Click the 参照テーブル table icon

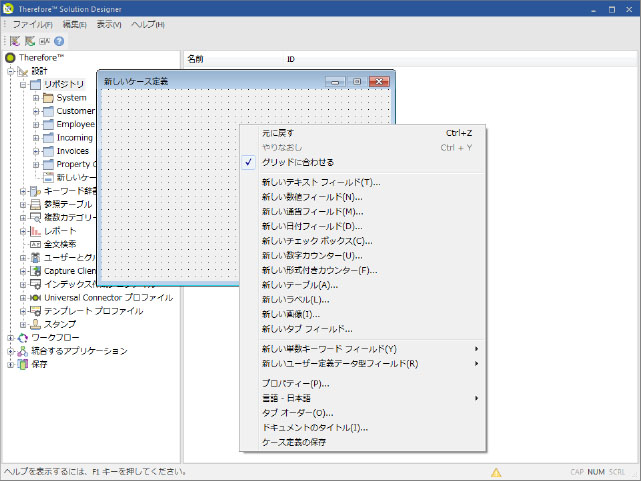pyautogui.click(x=35, y=204)
